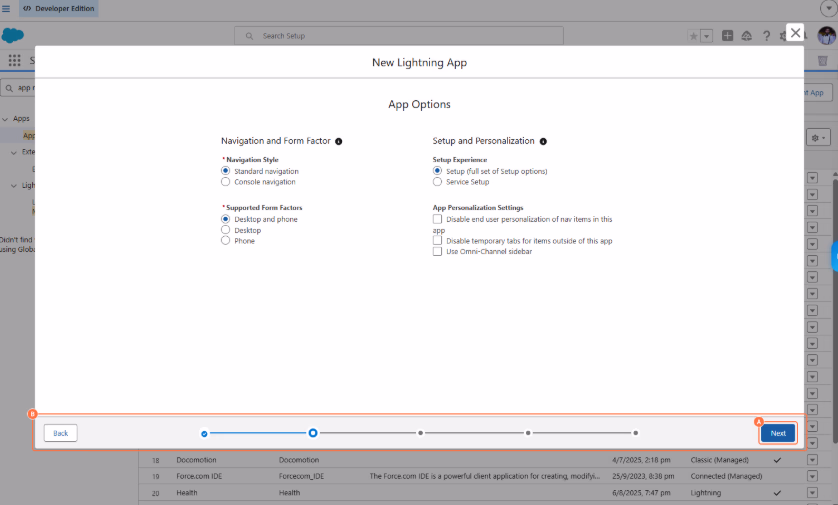Viewport: 838px width, 505px height.
Task: Open the Help question mark icon
Action: 766,36
